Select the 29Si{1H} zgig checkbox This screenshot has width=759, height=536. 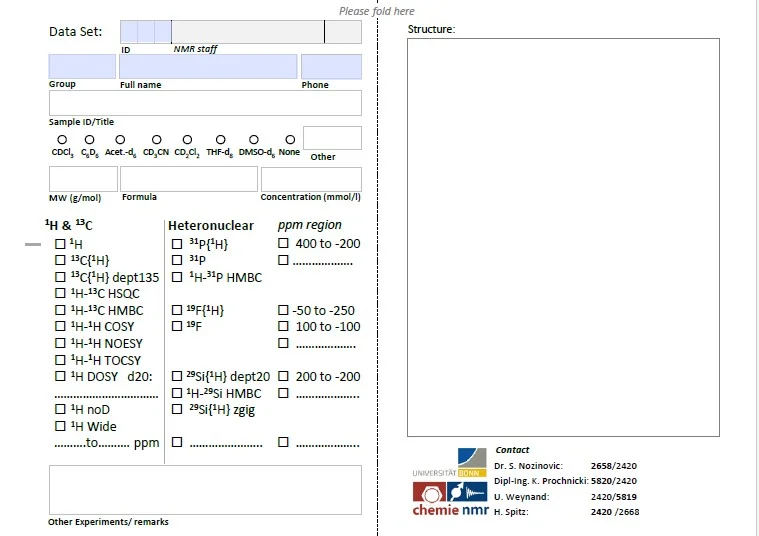178,409
